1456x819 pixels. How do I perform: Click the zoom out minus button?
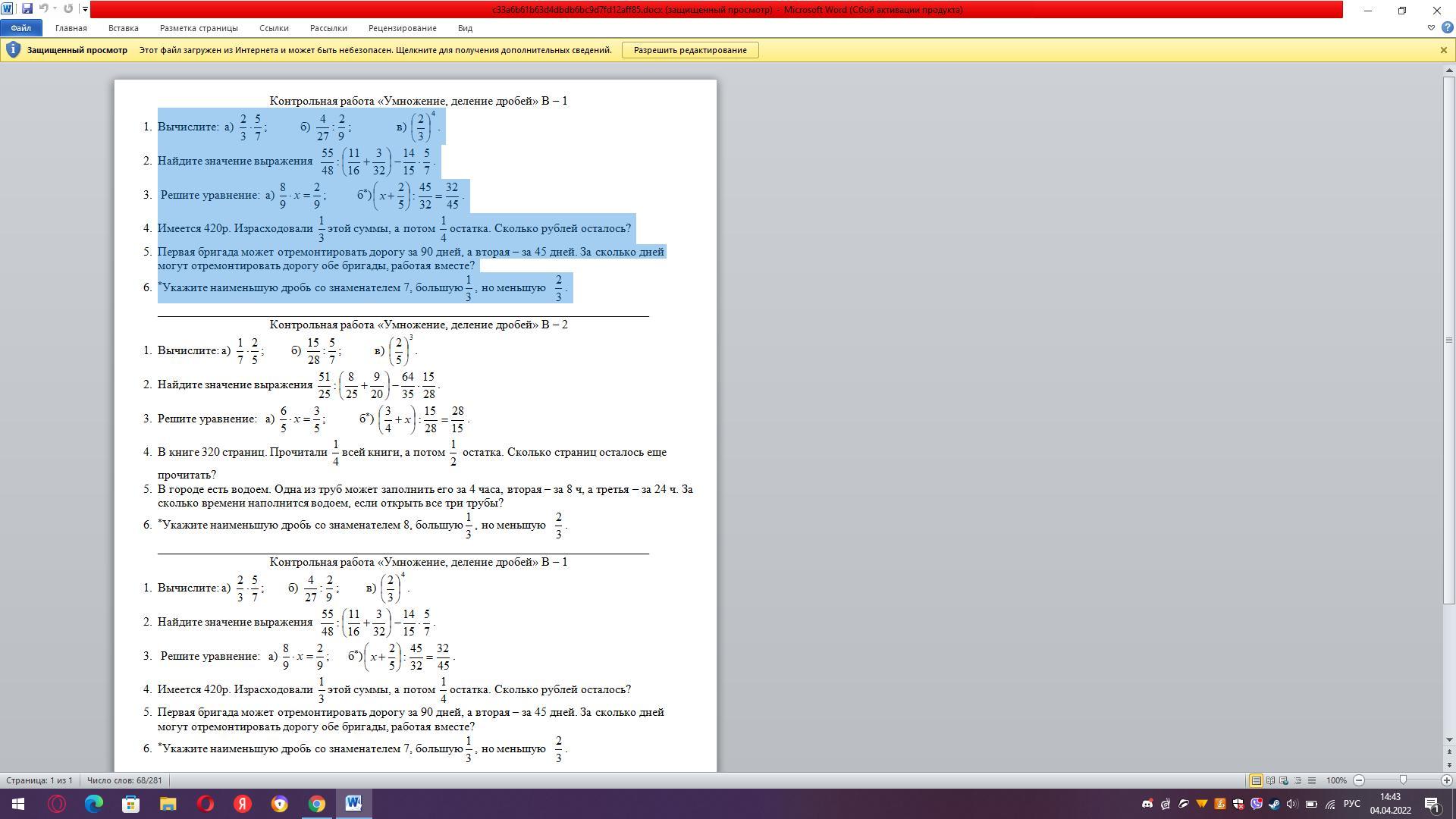1359,780
